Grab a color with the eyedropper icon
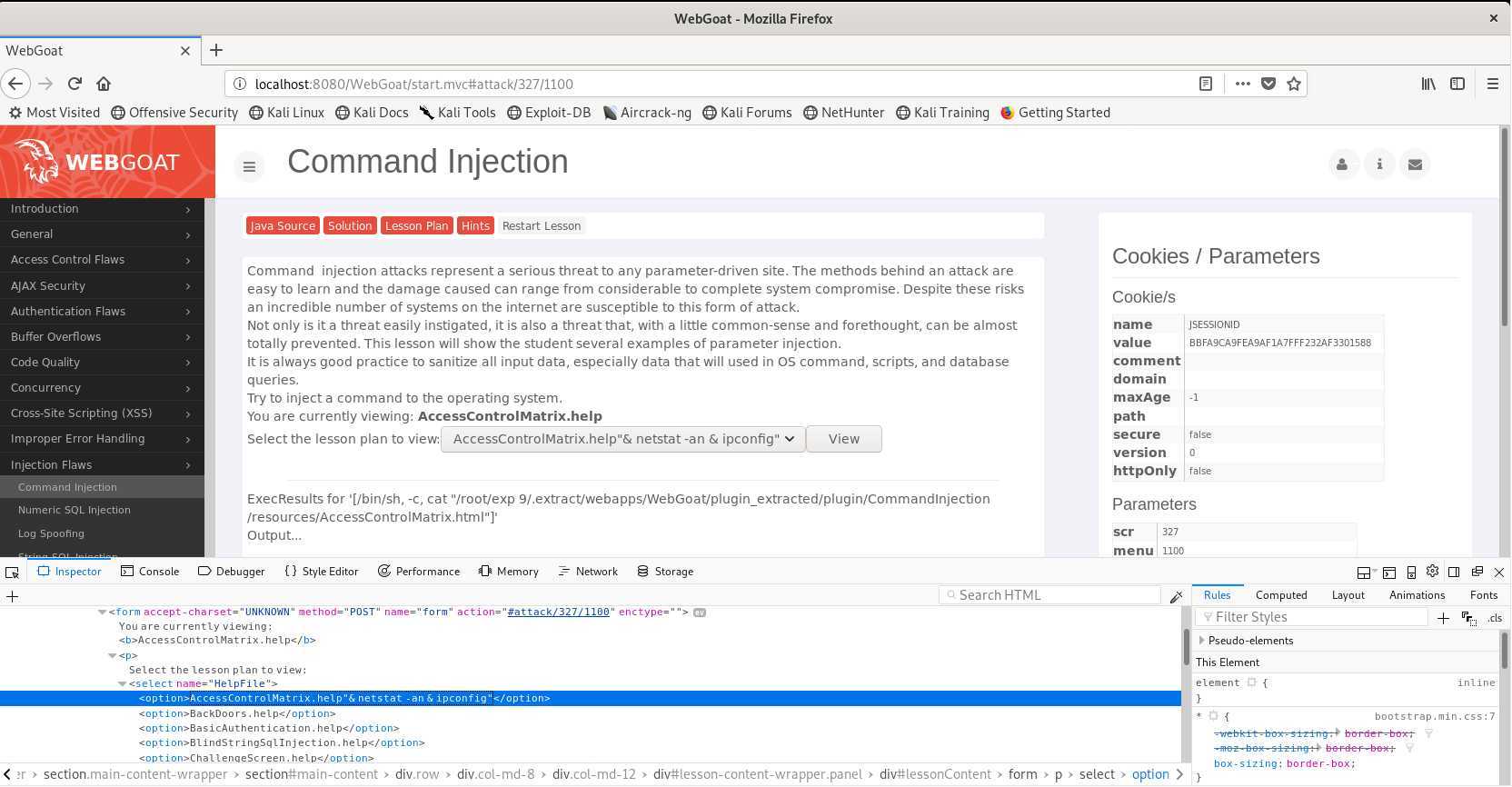Image resolution: width=1512 pixels, height=787 pixels. pos(1176,596)
